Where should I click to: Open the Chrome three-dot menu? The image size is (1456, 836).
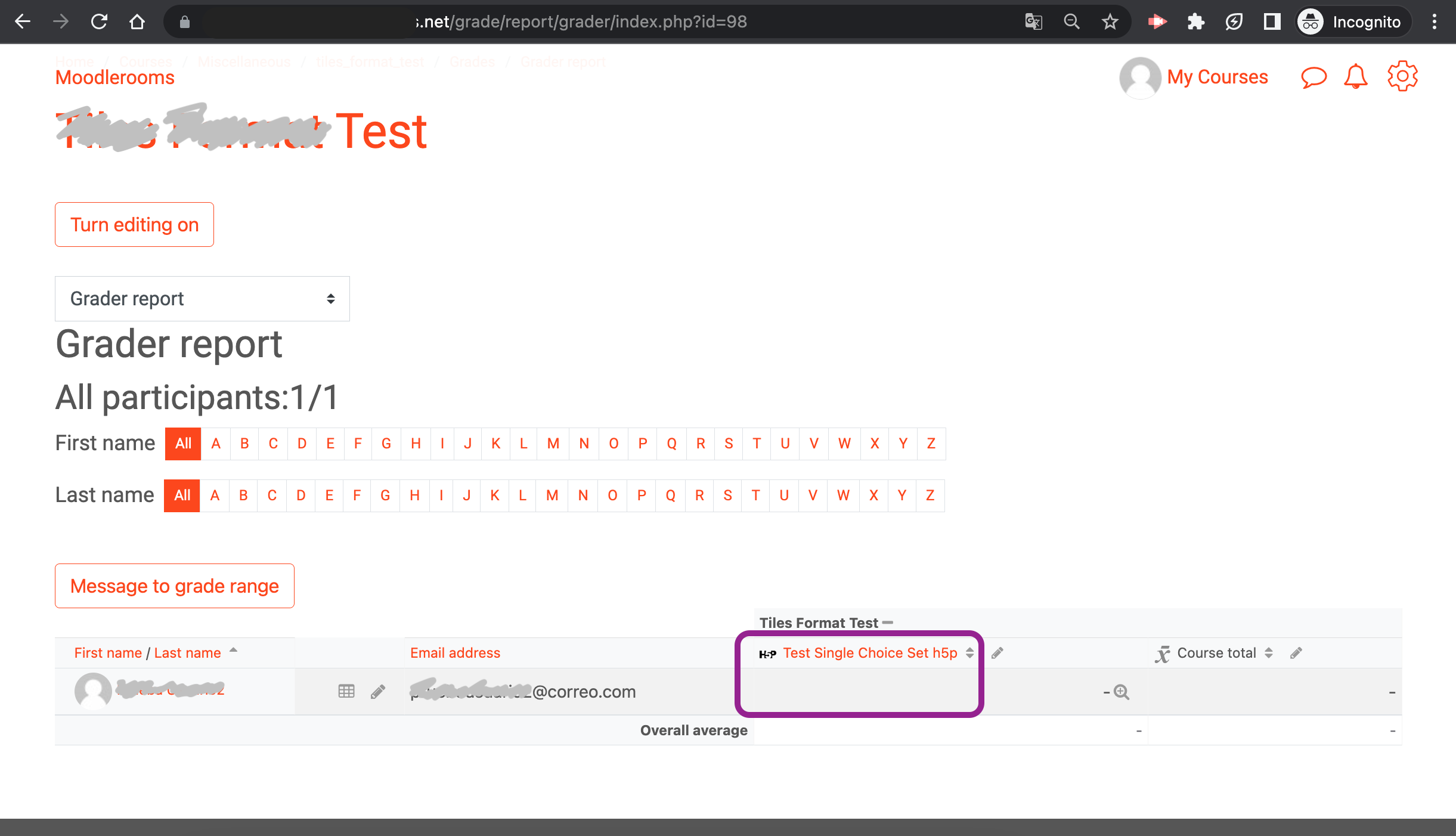coord(1435,22)
